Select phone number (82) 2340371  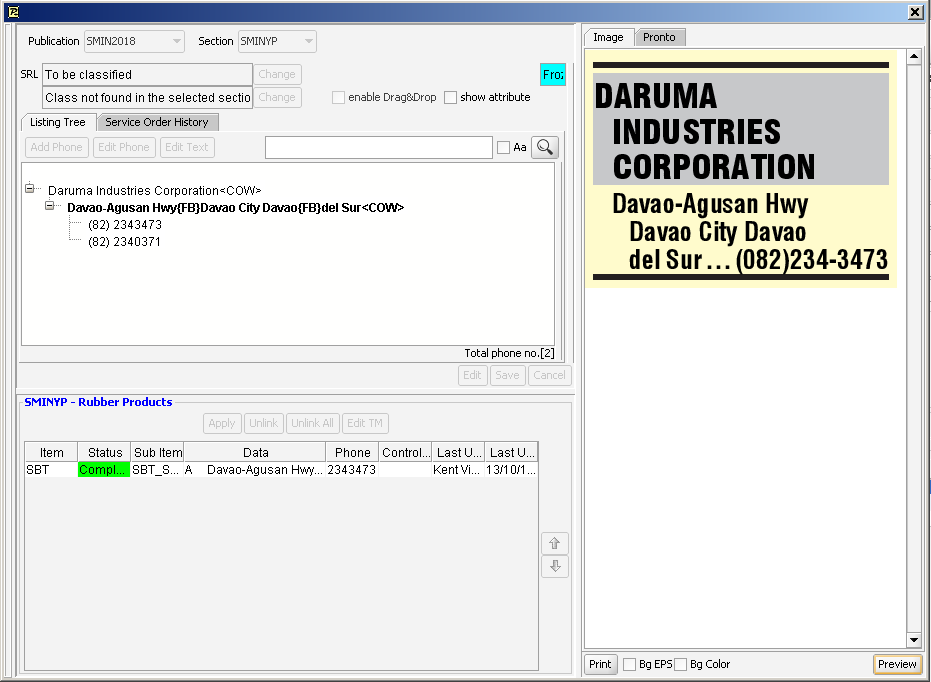click(125, 242)
